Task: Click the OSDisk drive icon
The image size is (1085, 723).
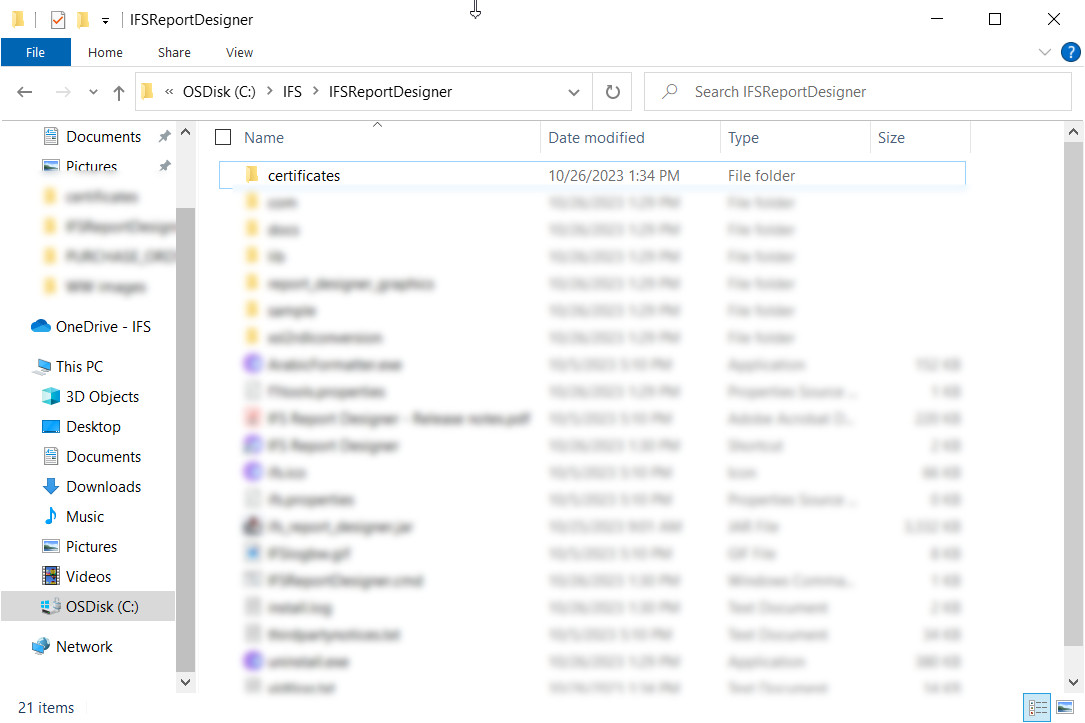Action: (51, 606)
